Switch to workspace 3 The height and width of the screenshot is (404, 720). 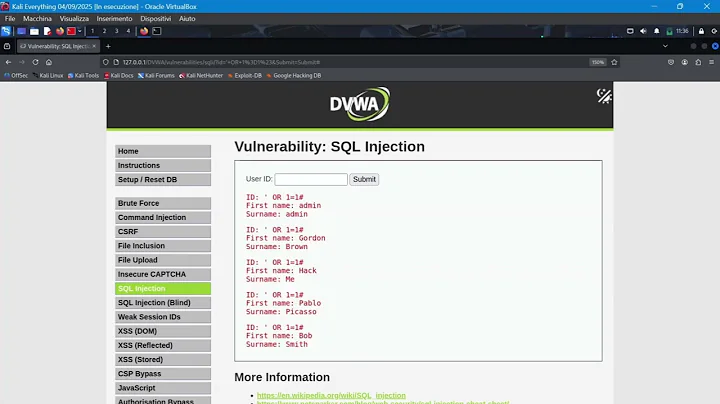(116, 31)
